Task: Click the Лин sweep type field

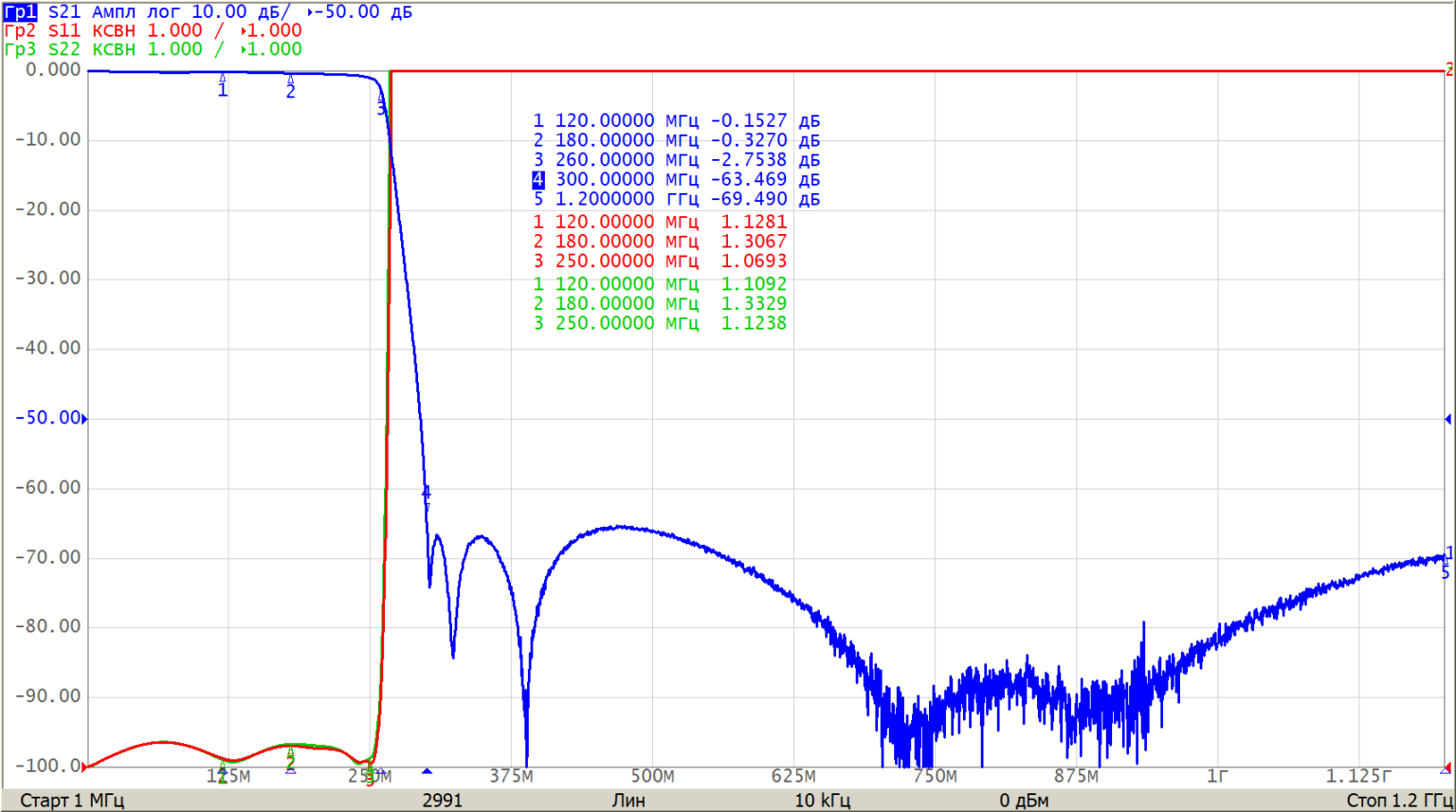Action: pyautogui.click(x=628, y=801)
